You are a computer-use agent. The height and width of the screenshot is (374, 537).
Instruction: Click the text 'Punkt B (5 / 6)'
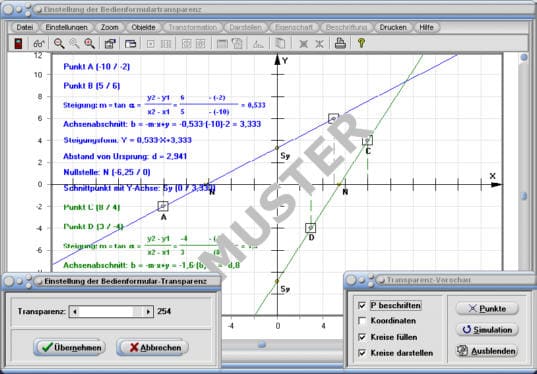coord(92,86)
